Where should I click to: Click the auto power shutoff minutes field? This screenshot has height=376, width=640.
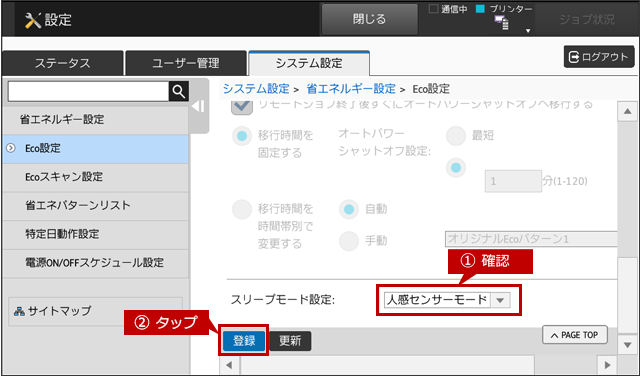[513, 181]
